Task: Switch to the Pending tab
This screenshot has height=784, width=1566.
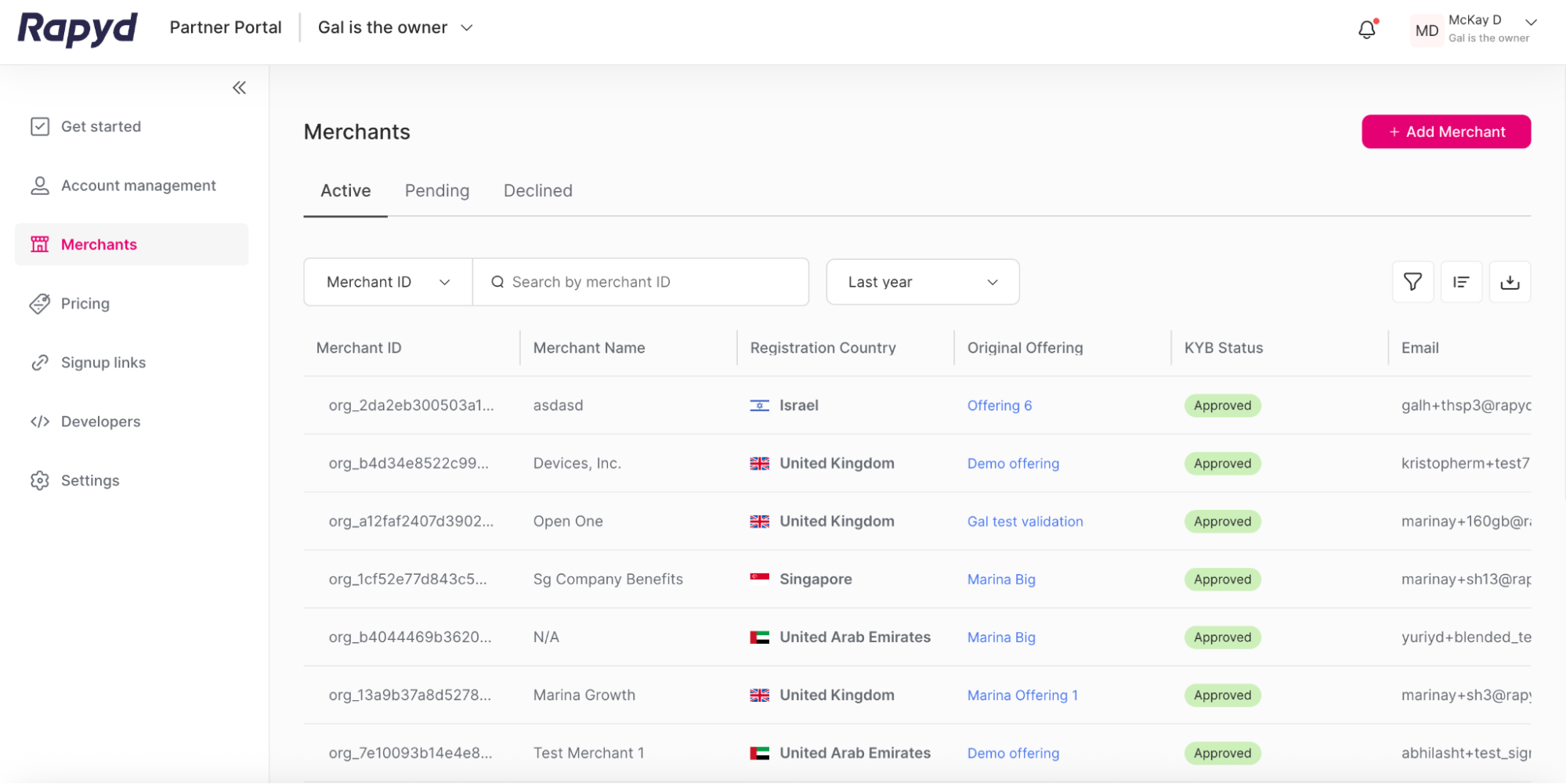Action: (437, 190)
